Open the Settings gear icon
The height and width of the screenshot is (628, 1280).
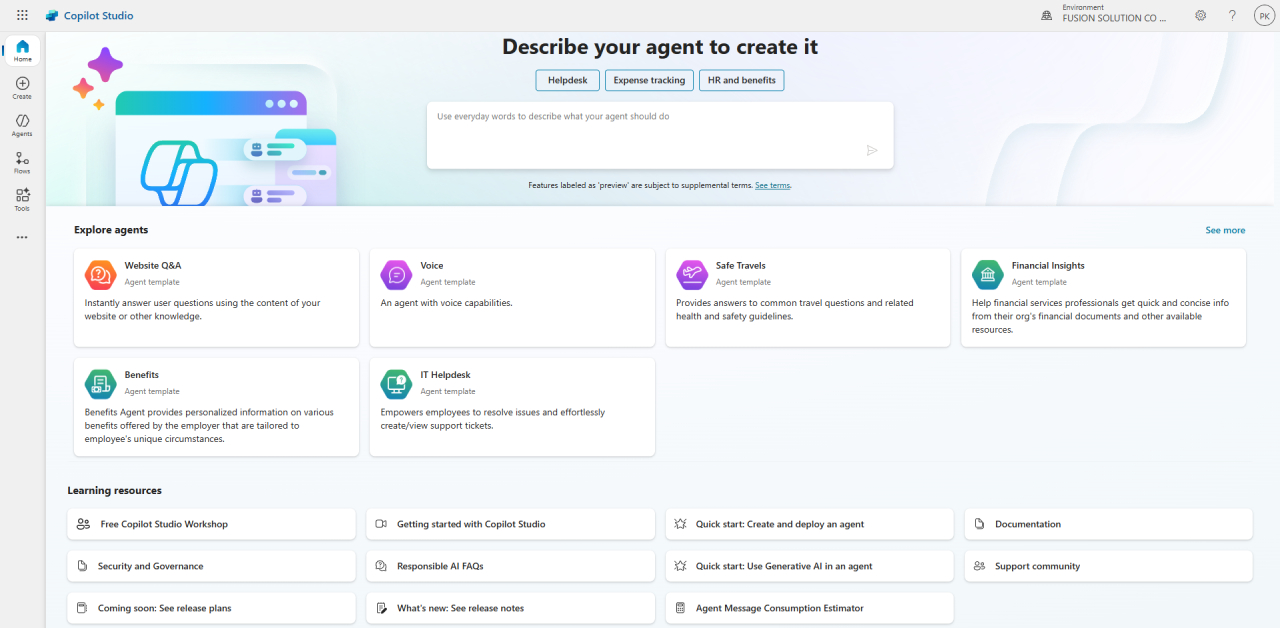click(1200, 15)
